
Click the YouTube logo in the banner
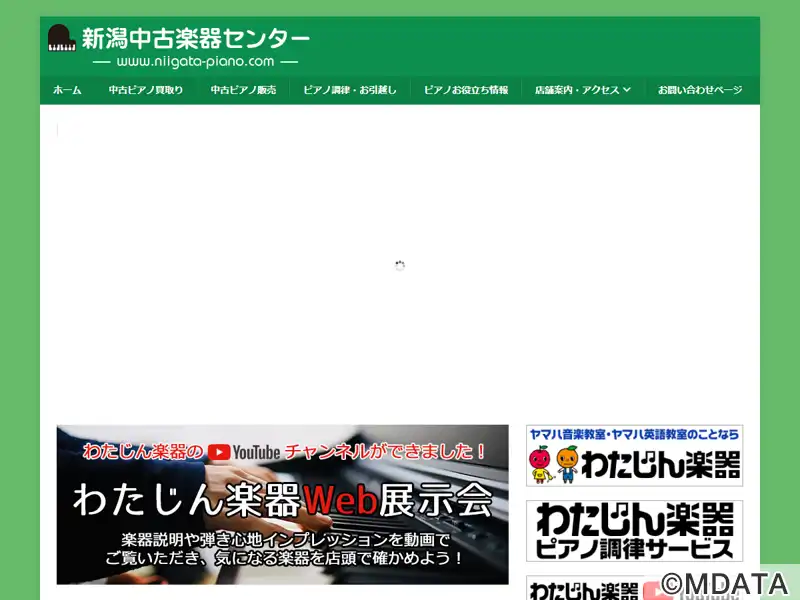coord(244,452)
